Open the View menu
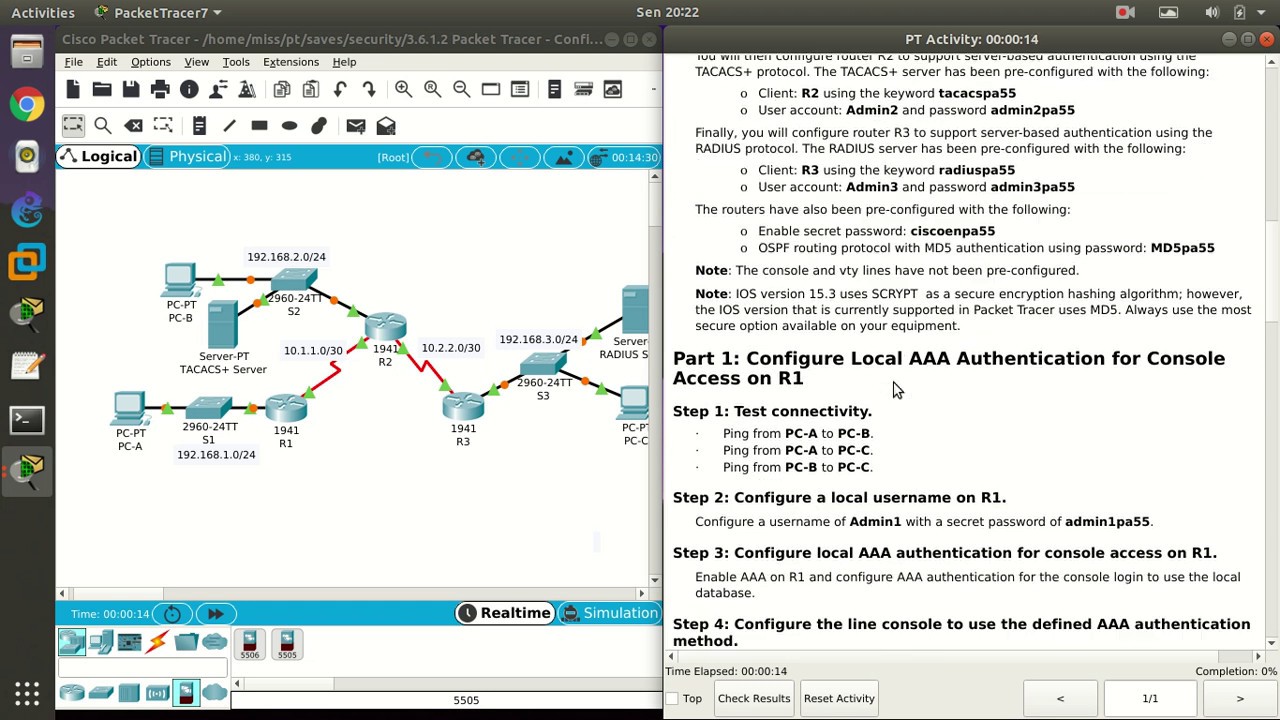This screenshot has height=720, width=1280. pyautogui.click(x=196, y=62)
